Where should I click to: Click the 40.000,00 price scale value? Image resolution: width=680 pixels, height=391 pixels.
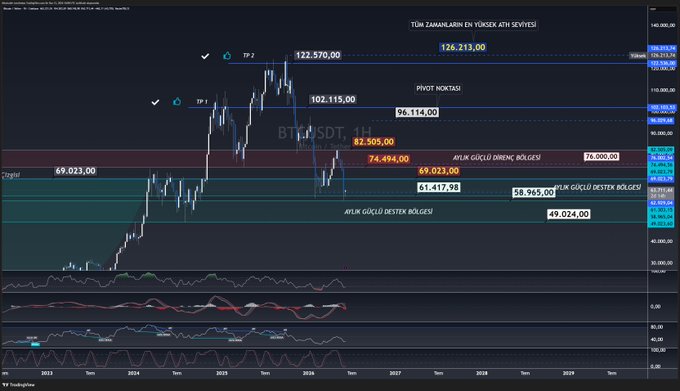tap(662, 241)
